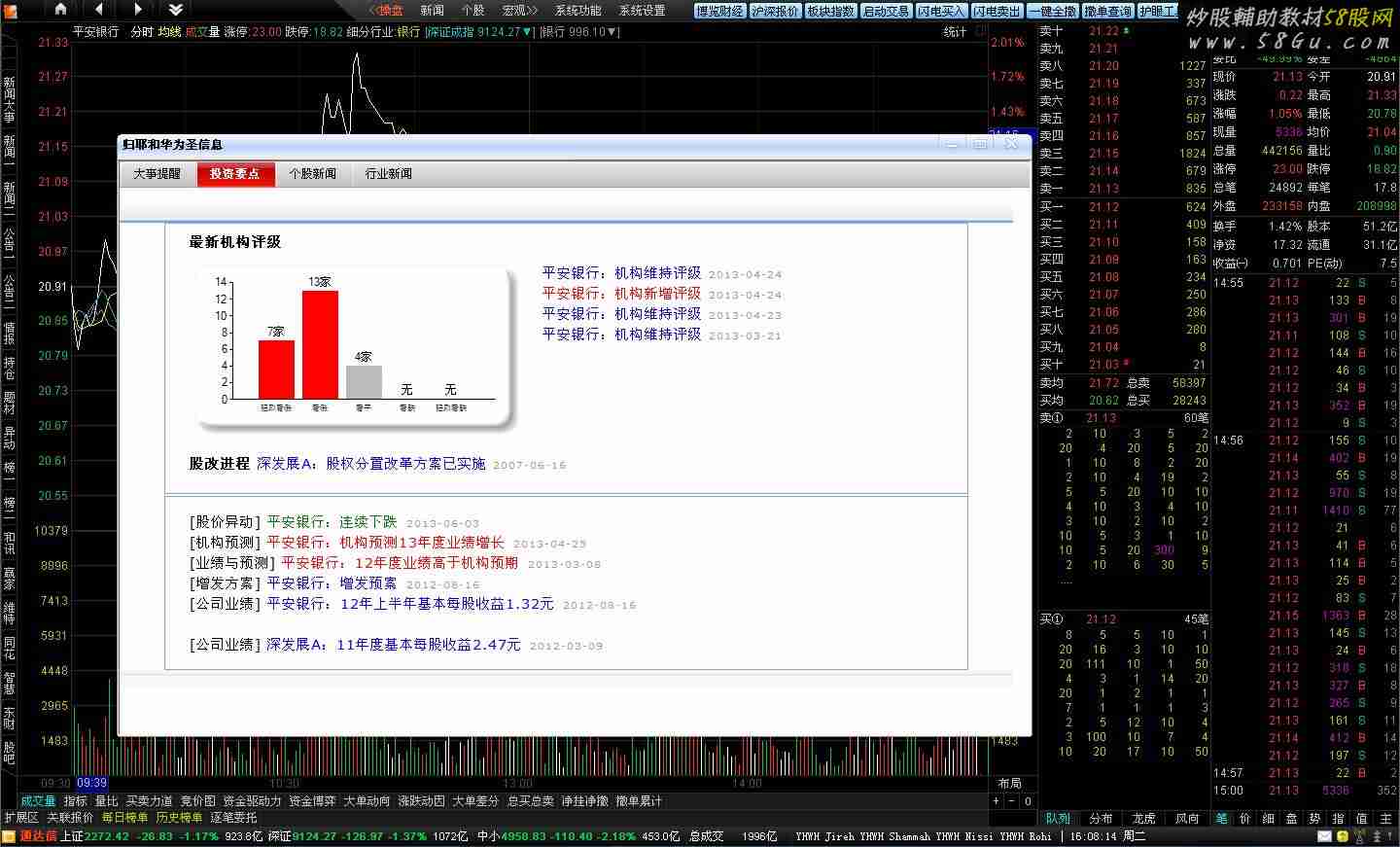This screenshot has width=1400, height=847.
Task: Click the 一键全撤 toolbar button
Action: [x=1053, y=11]
